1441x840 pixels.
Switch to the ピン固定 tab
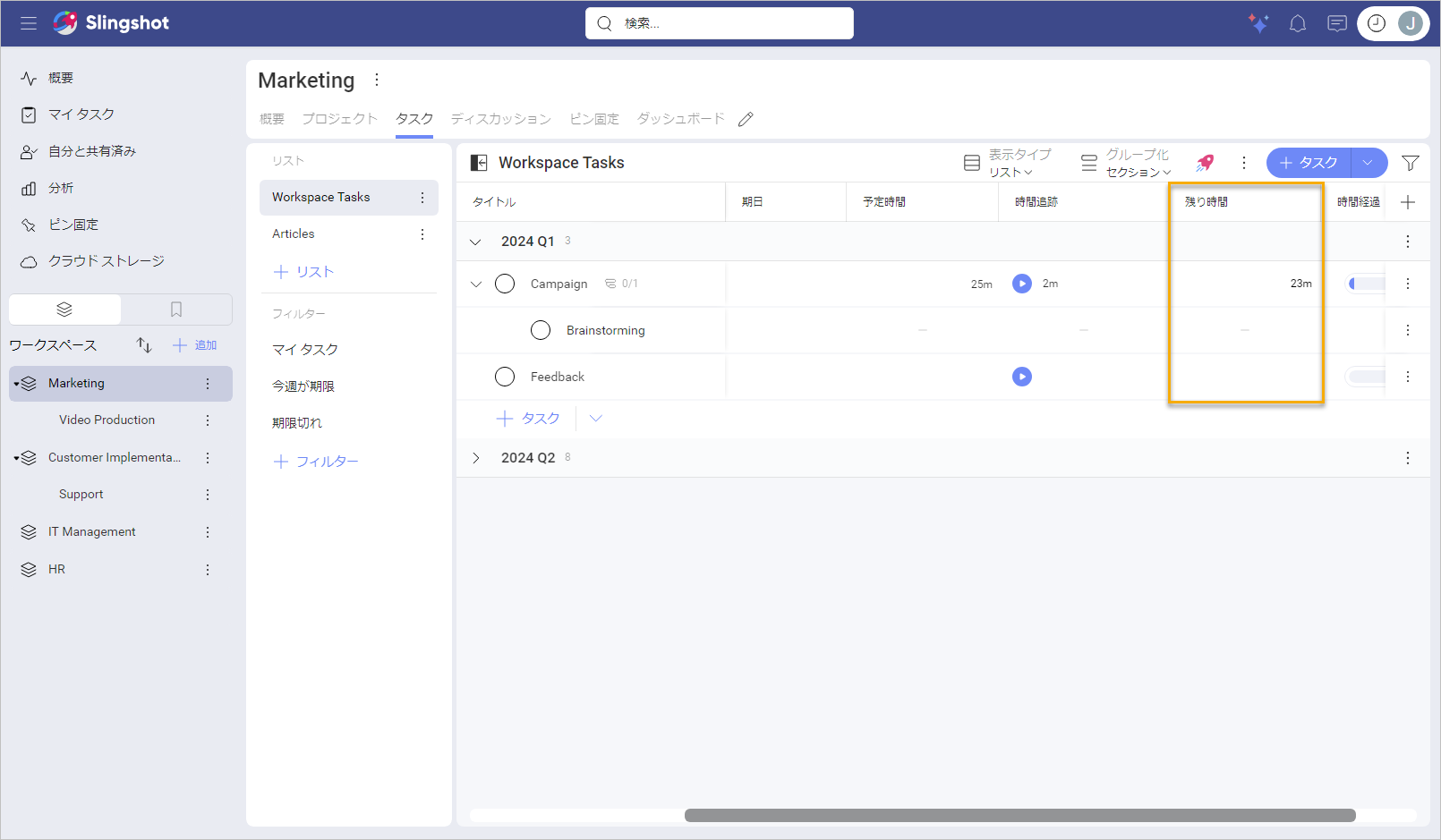(594, 119)
